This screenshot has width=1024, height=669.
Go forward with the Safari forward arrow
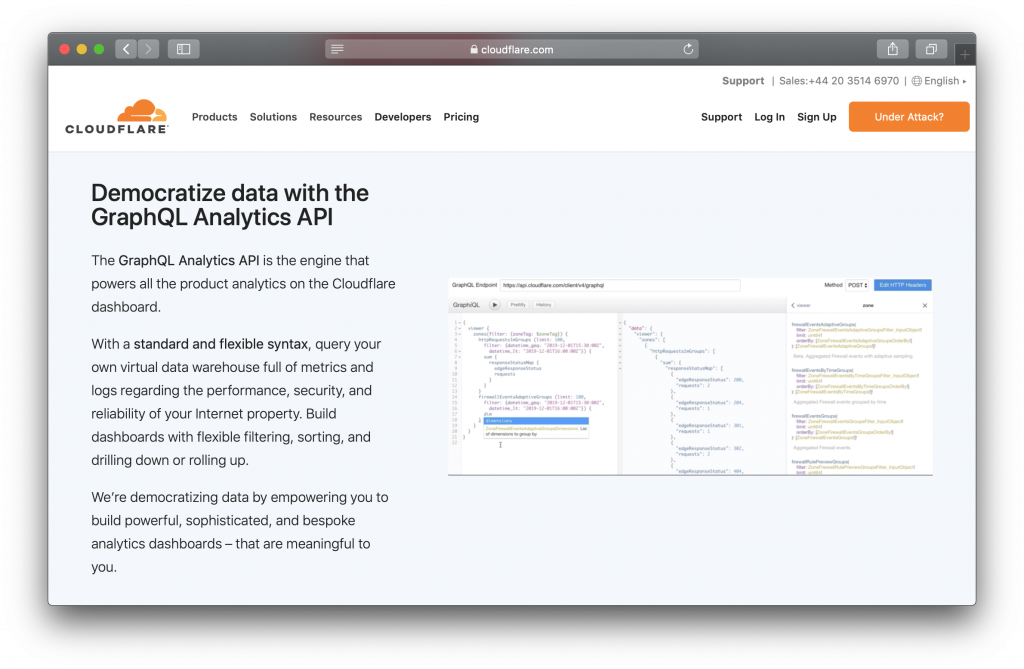pos(148,49)
